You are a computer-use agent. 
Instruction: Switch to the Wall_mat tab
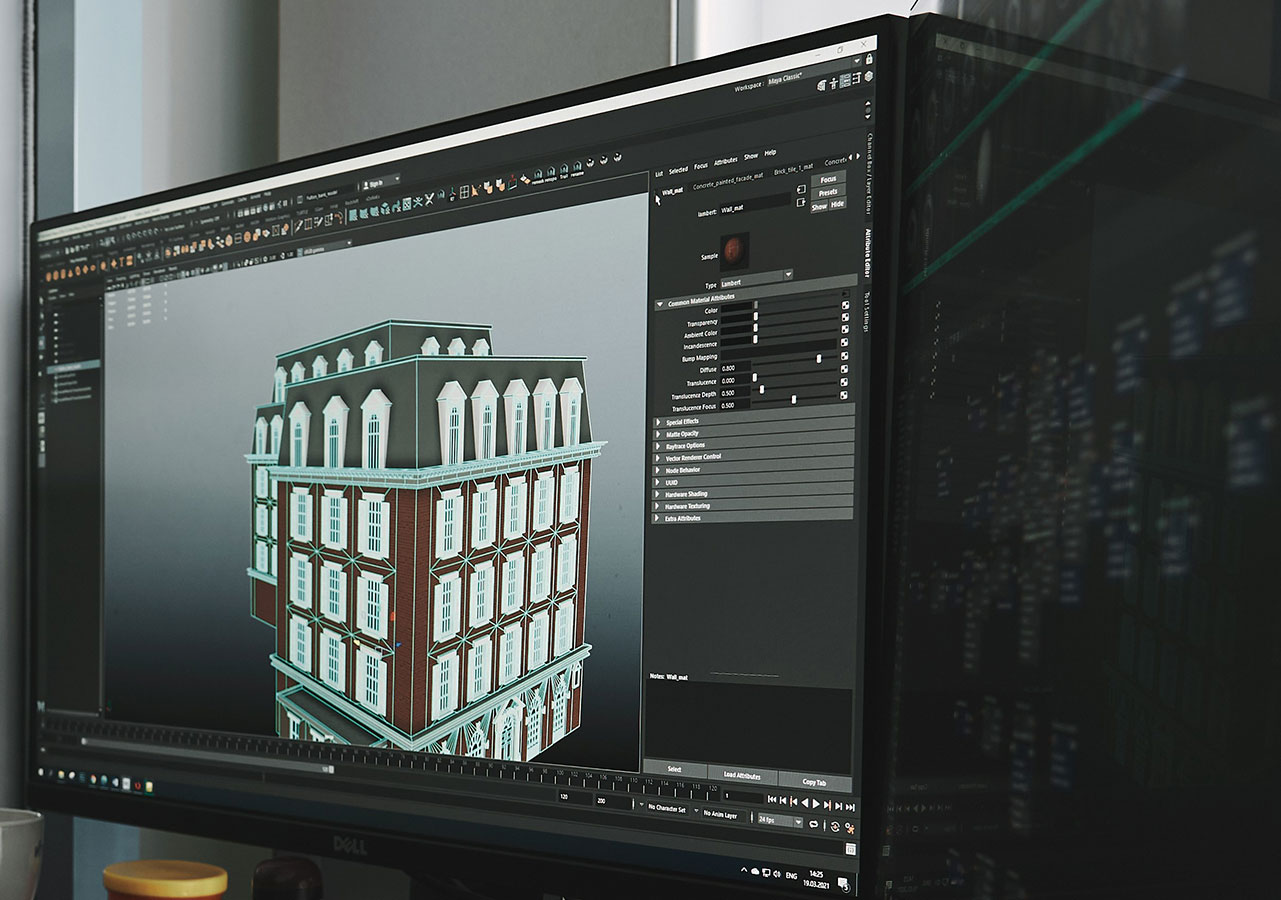pyautogui.click(x=672, y=191)
